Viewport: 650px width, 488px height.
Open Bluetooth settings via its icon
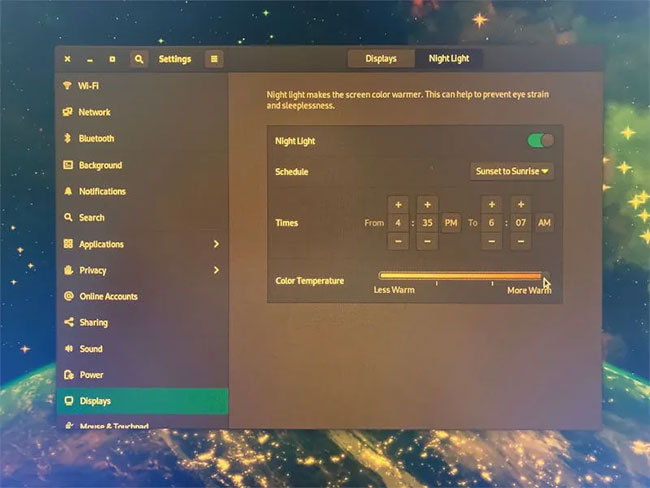point(68,138)
